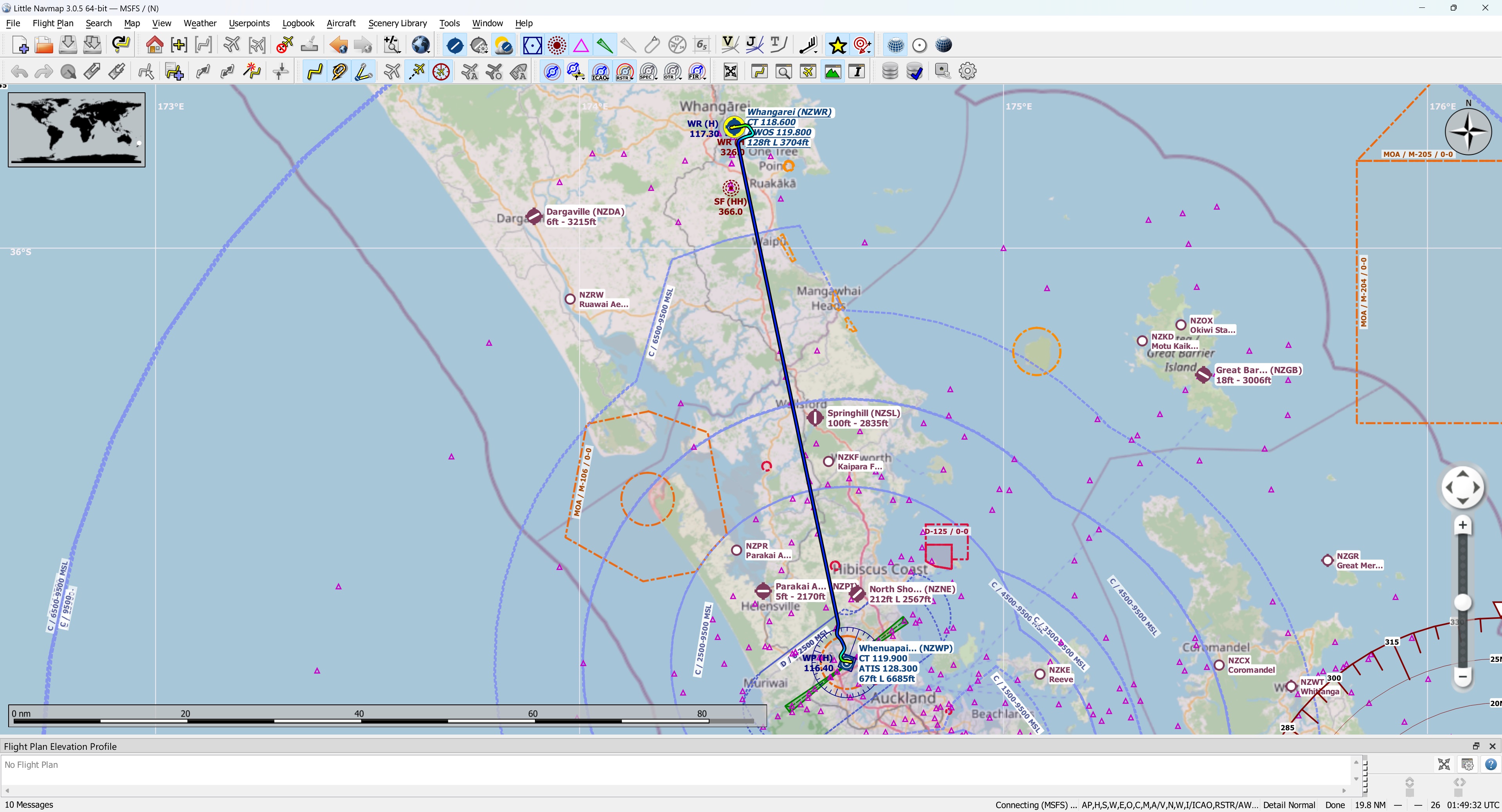Screen dimensions: 1502x812
Task: Toggle ICAO airspaces on the map
Action: click(600, 70)
